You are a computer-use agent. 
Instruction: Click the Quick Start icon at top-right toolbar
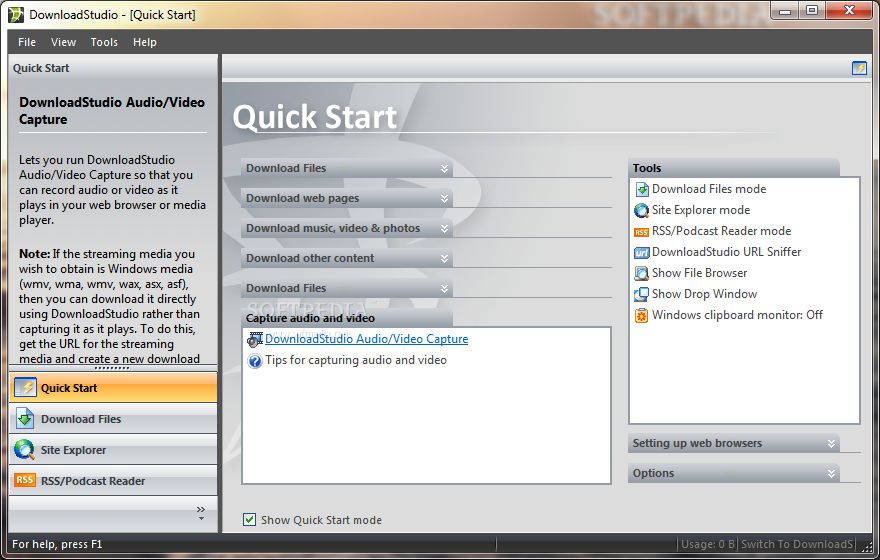[859, 68]
